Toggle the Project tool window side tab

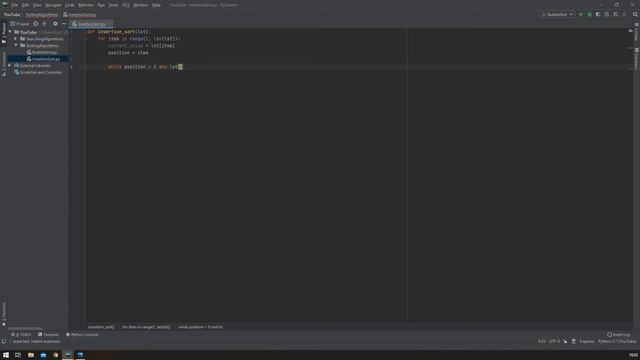point(4,33)
